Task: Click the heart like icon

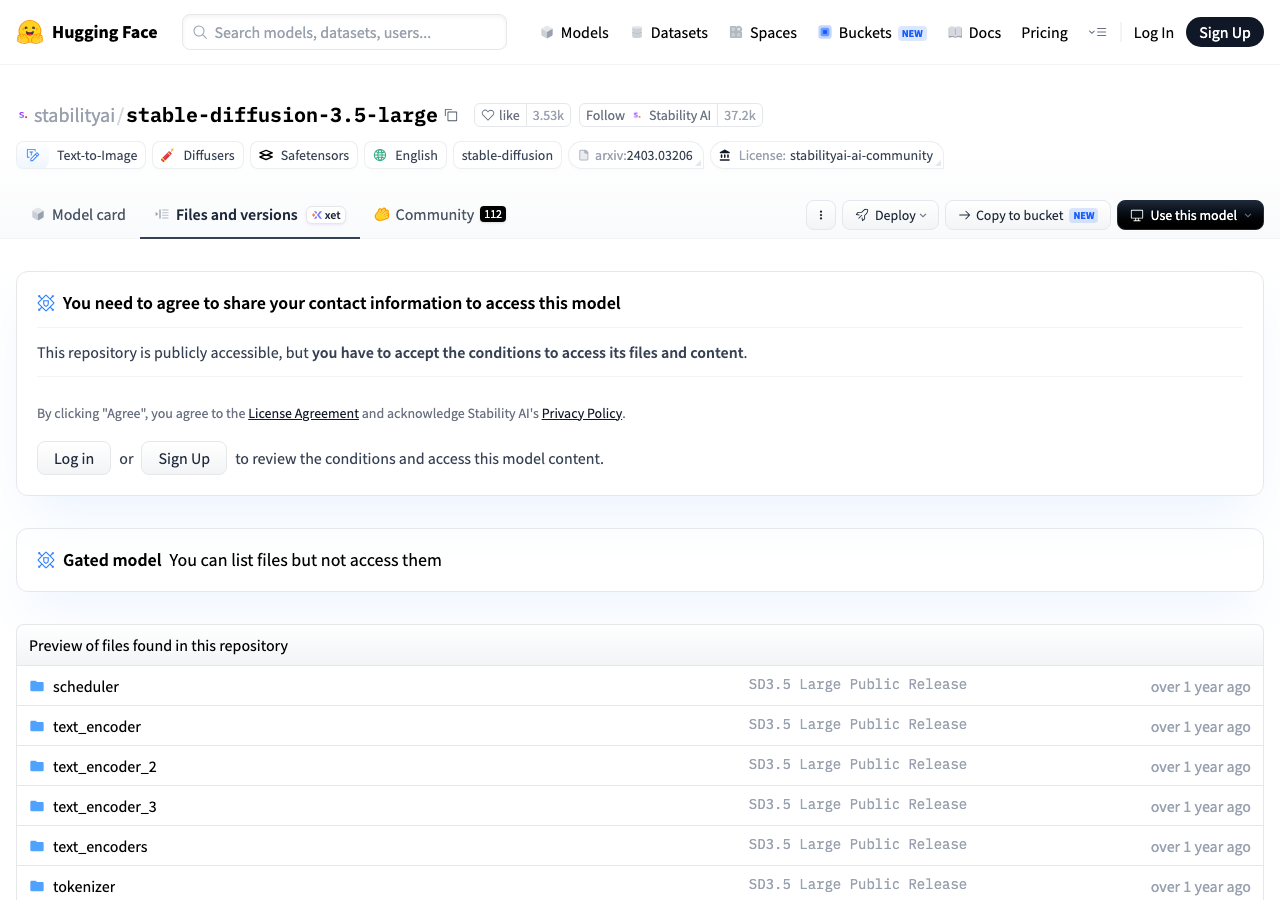Action: pos(488,115)
